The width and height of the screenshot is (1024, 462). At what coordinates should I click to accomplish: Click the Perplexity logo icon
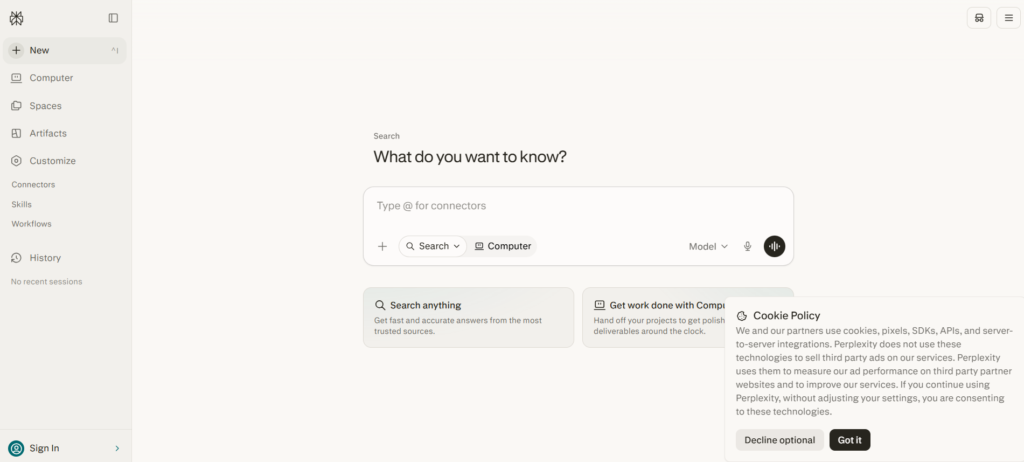pos(16,18)
